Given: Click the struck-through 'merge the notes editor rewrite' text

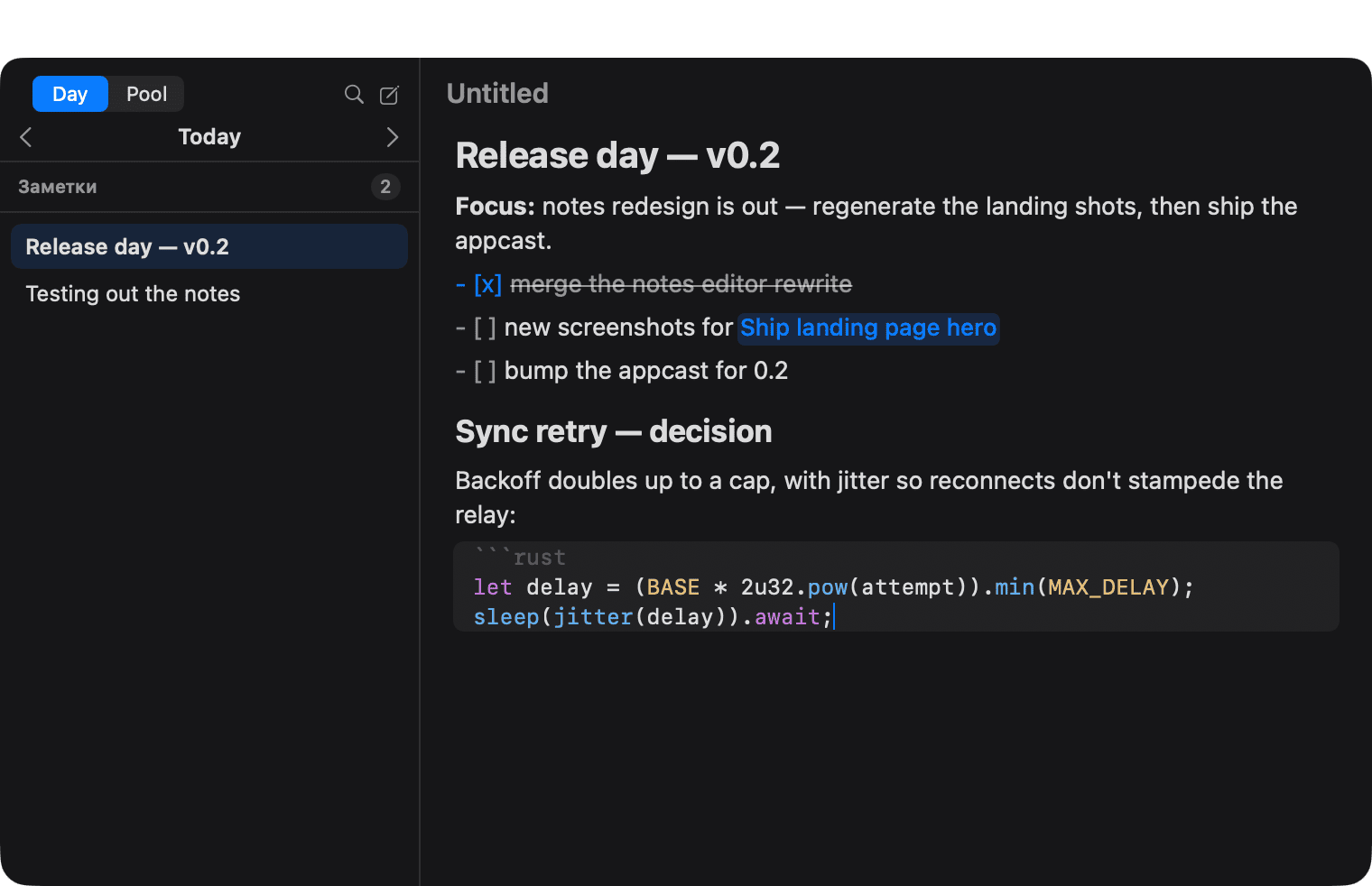Looking at the screenshot, I should click(x=681, y=284).
